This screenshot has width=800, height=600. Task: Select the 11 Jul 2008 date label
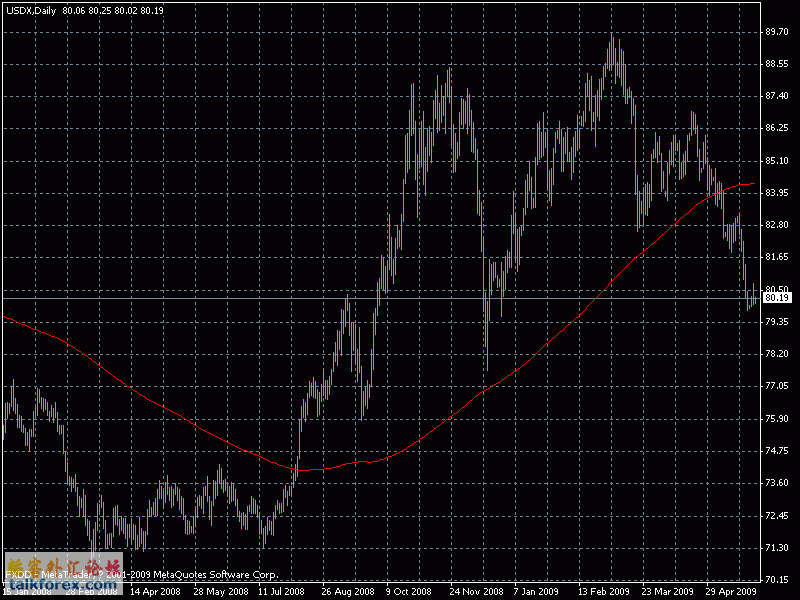(x=283, y=591)
